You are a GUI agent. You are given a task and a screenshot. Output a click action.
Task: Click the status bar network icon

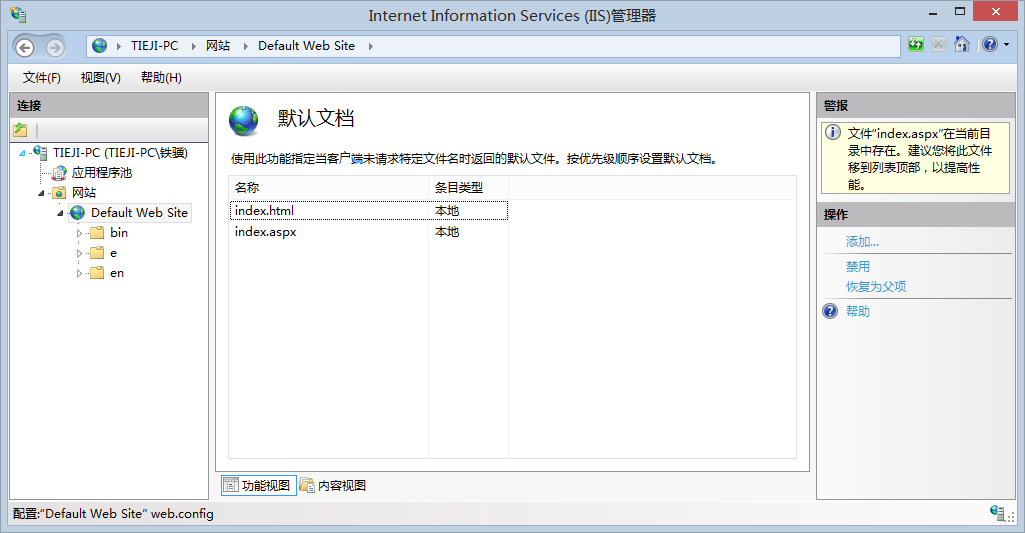pyautogui.click(x=997, y=513)
